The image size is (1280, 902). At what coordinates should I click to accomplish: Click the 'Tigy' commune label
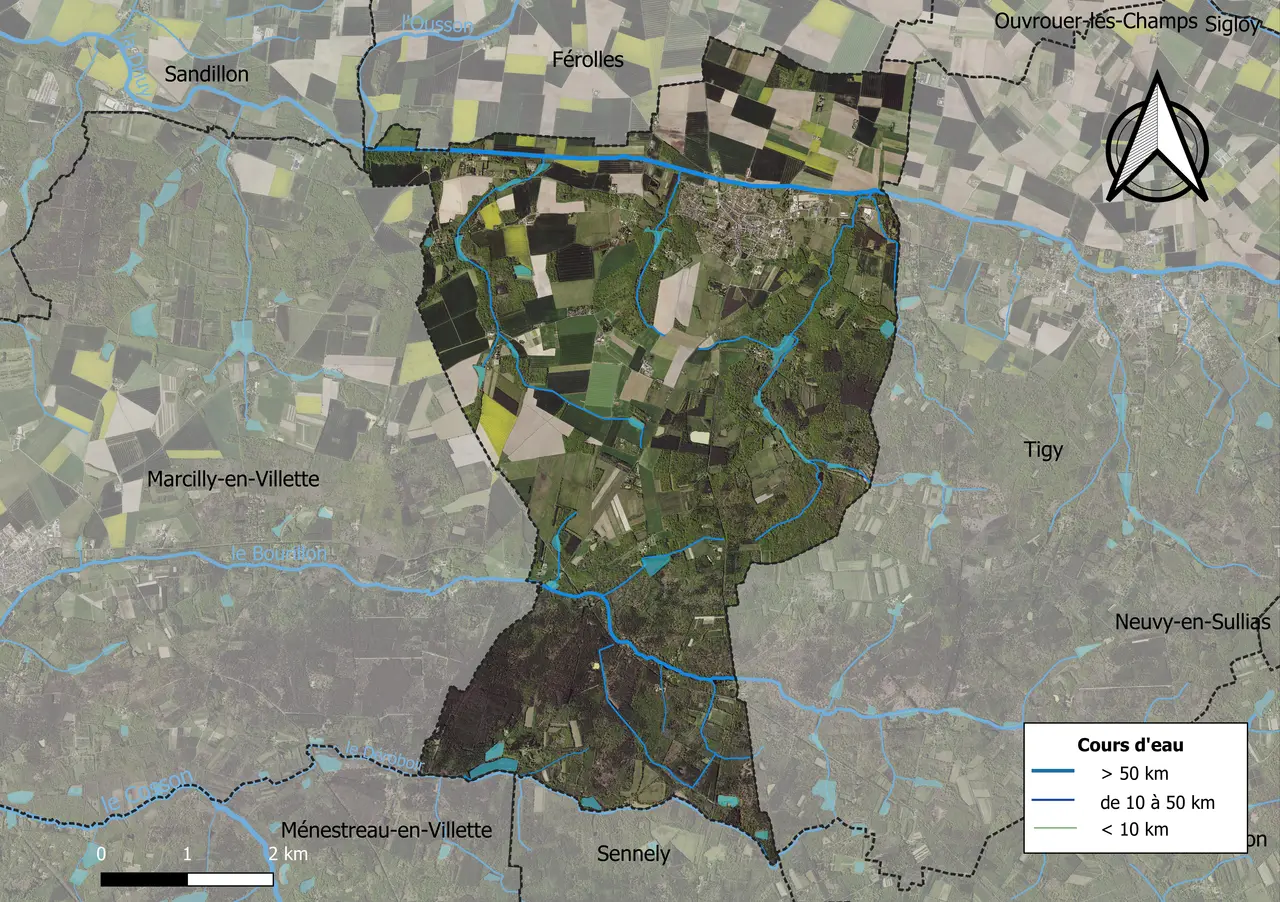[x=1044, y=450]
